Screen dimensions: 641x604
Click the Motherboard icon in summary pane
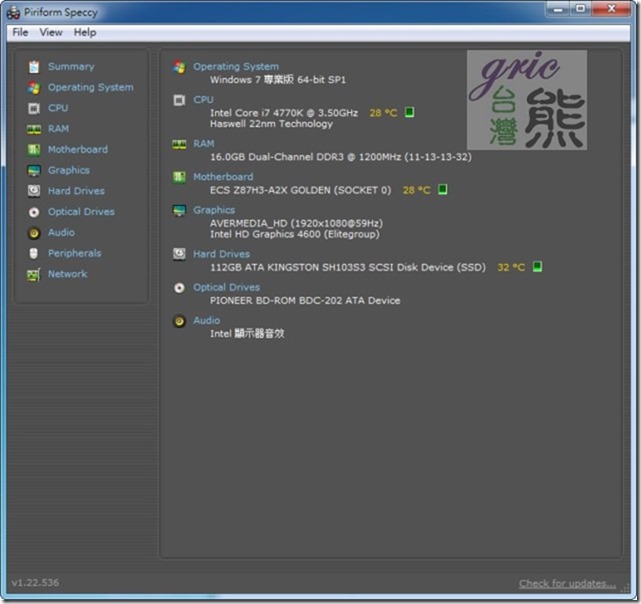click(179, 177)
